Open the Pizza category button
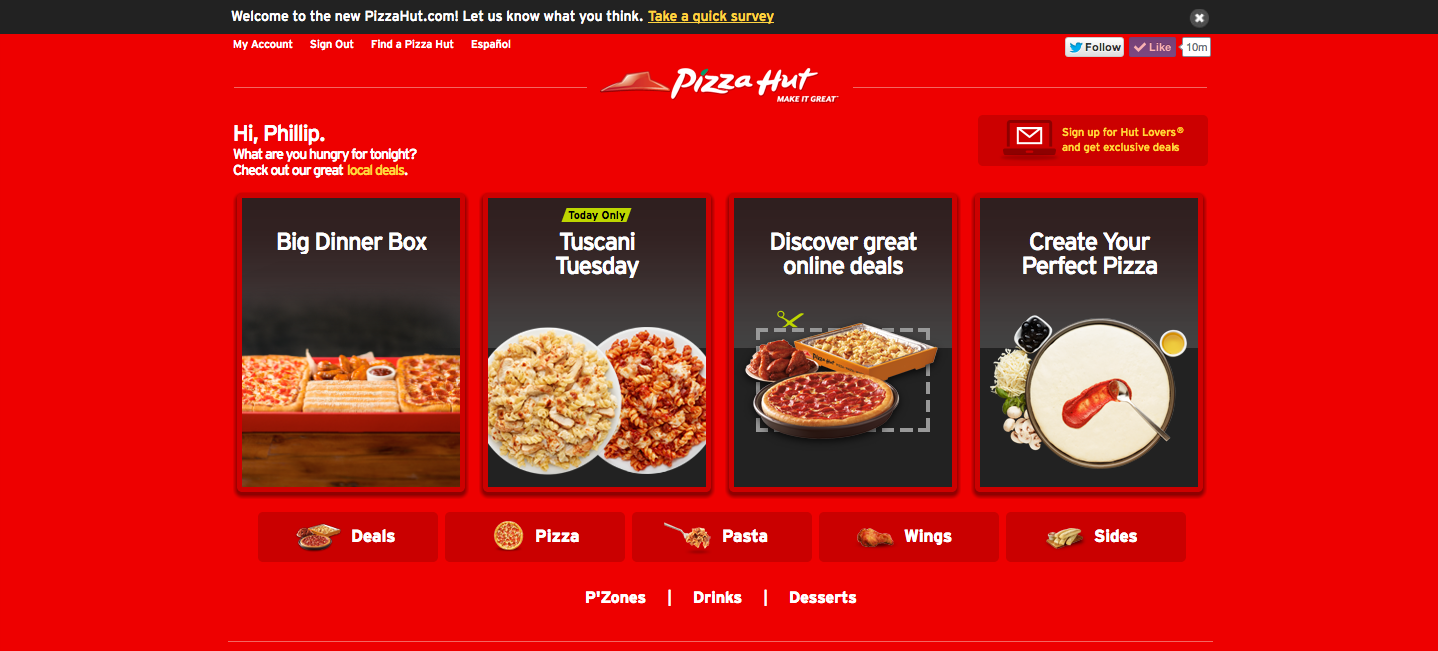This screenshot has width=1438, height=651. [535, 537]
